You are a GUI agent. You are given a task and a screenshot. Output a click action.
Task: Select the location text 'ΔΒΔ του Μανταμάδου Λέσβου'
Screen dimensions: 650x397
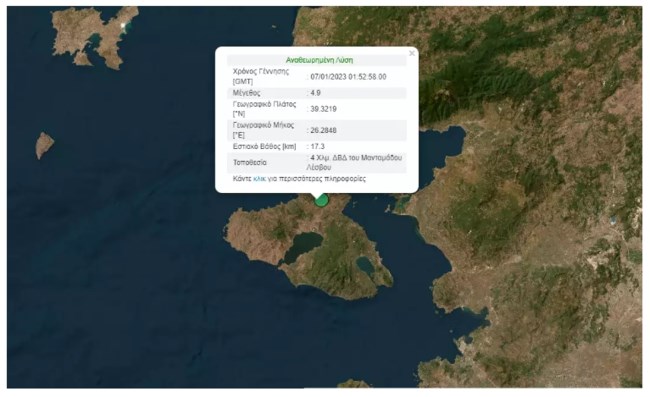pyautogui.click(x=354, y=162)
